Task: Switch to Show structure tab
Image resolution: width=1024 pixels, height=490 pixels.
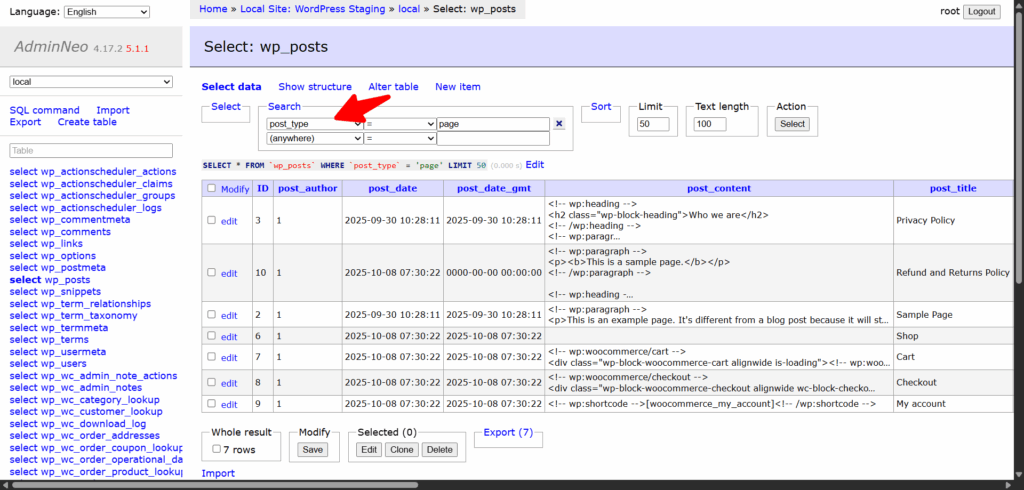Action: [x=315, y=87]
